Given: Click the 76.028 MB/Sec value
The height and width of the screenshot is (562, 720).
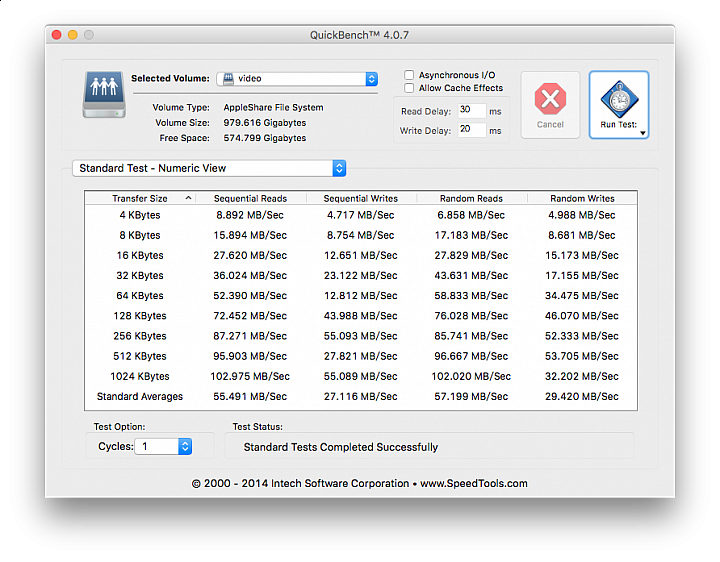Looking at the screenshot, I should click(471, 316).
